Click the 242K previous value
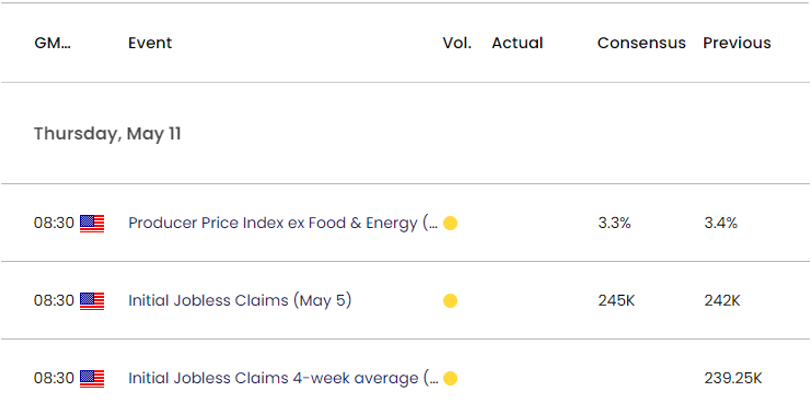Viewport: 812px width, 408px height. (721, 300)
